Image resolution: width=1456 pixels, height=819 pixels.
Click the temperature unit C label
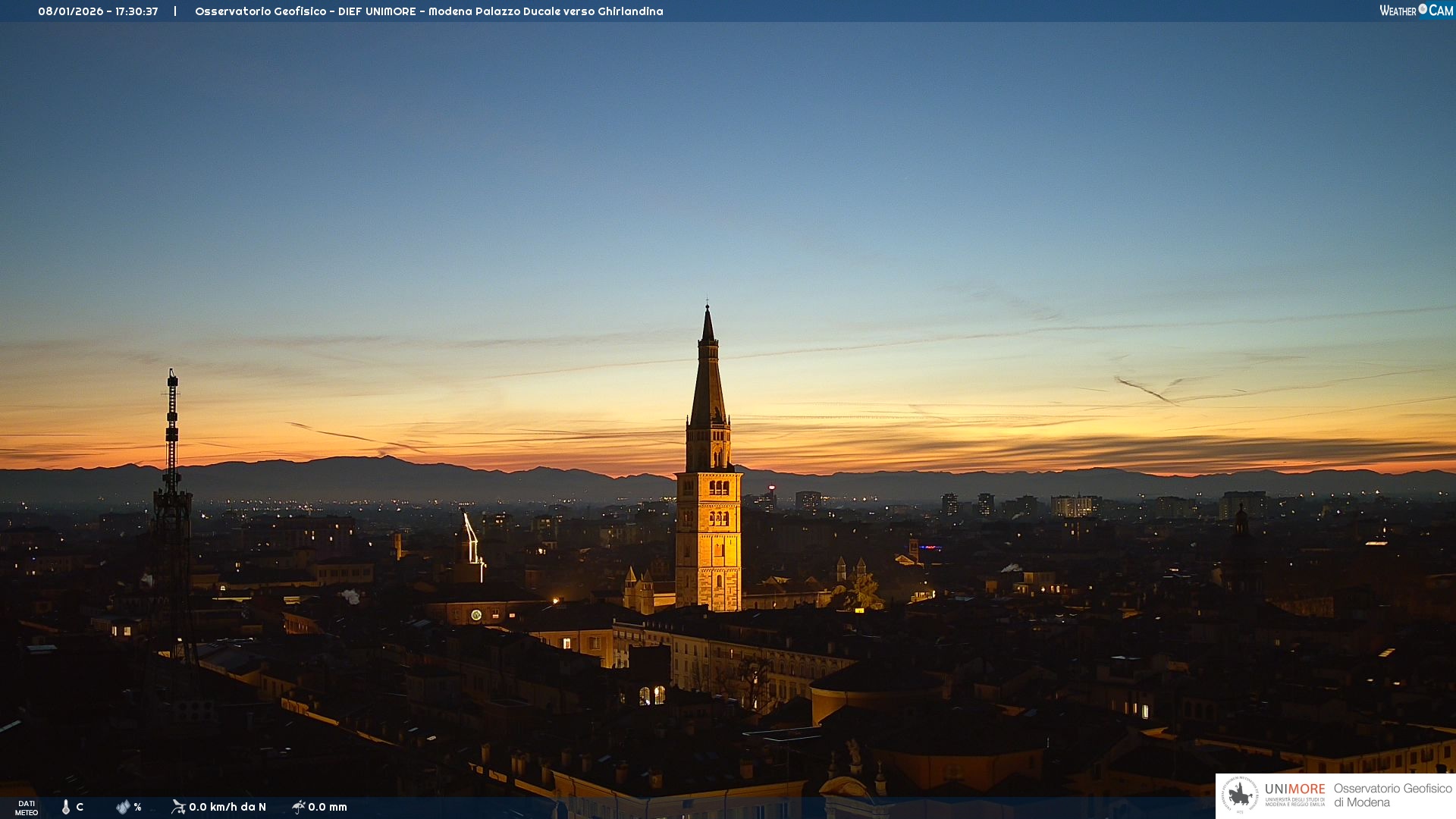pyautogui.click(x=80, y=807)
